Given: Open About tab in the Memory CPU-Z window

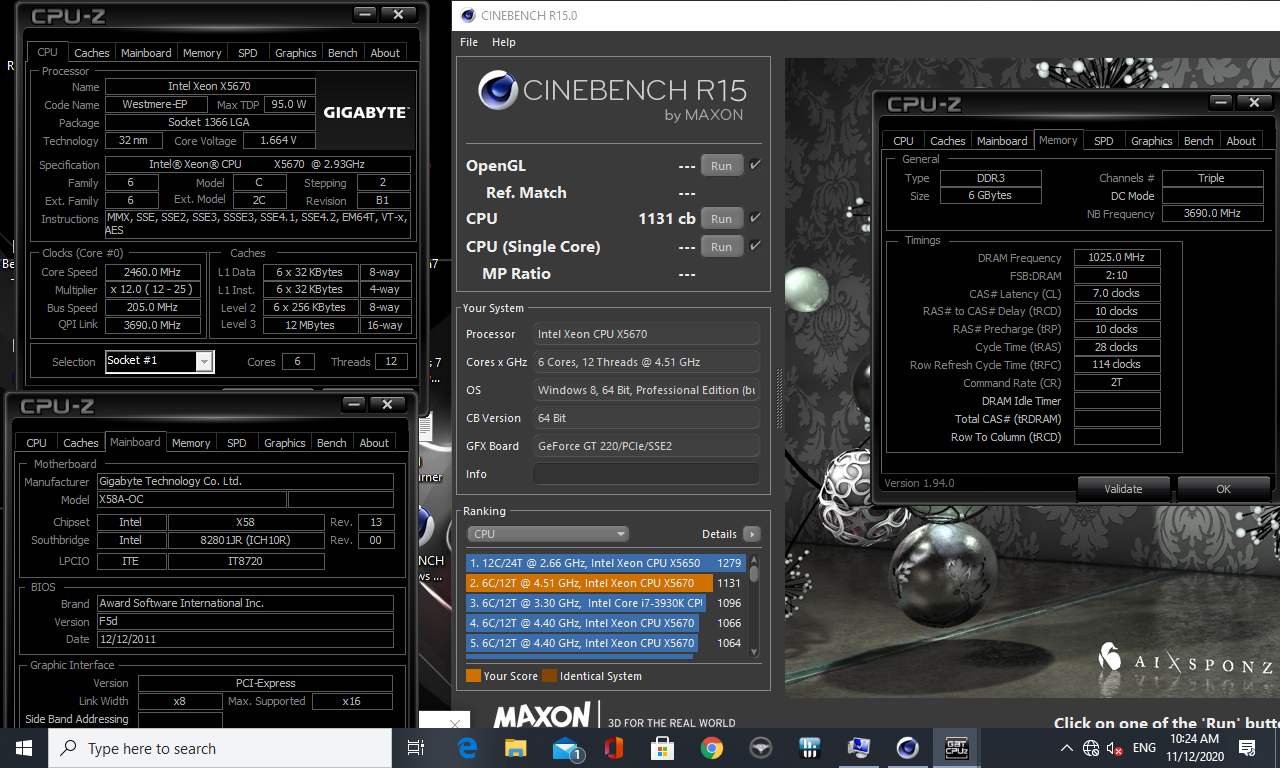Looking at the screenshot, I should (1241, 141).
